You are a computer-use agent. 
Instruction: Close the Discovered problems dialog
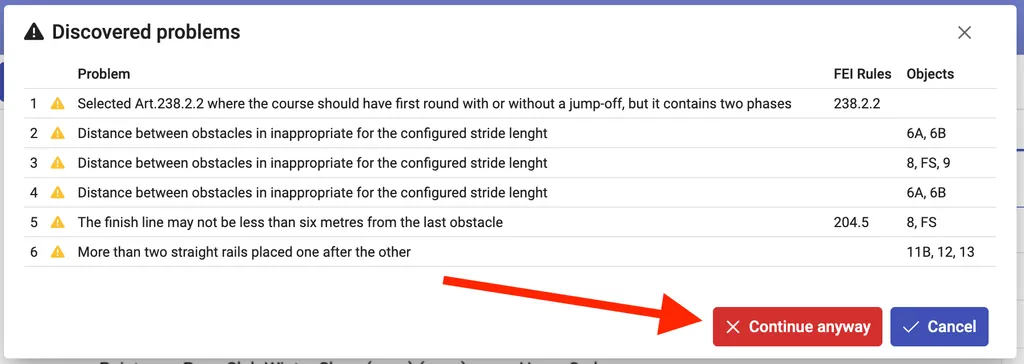(964, 33)
